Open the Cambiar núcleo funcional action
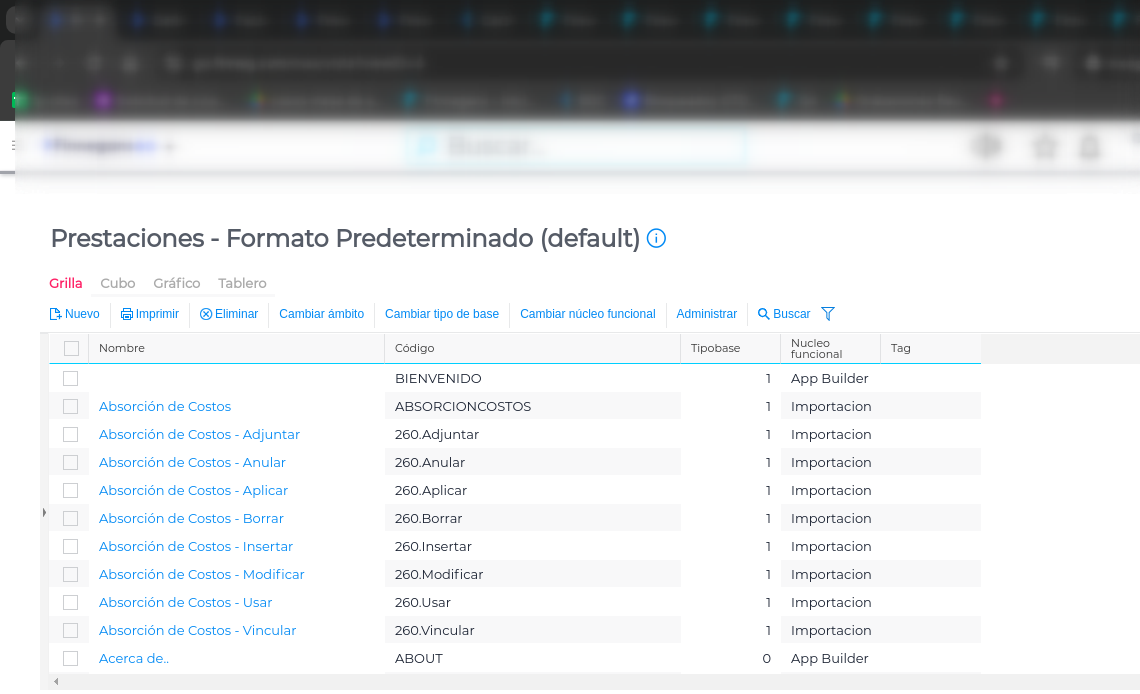Viewport: 1140px width, 694px height. pyautogui.click(x=587, y=314)
